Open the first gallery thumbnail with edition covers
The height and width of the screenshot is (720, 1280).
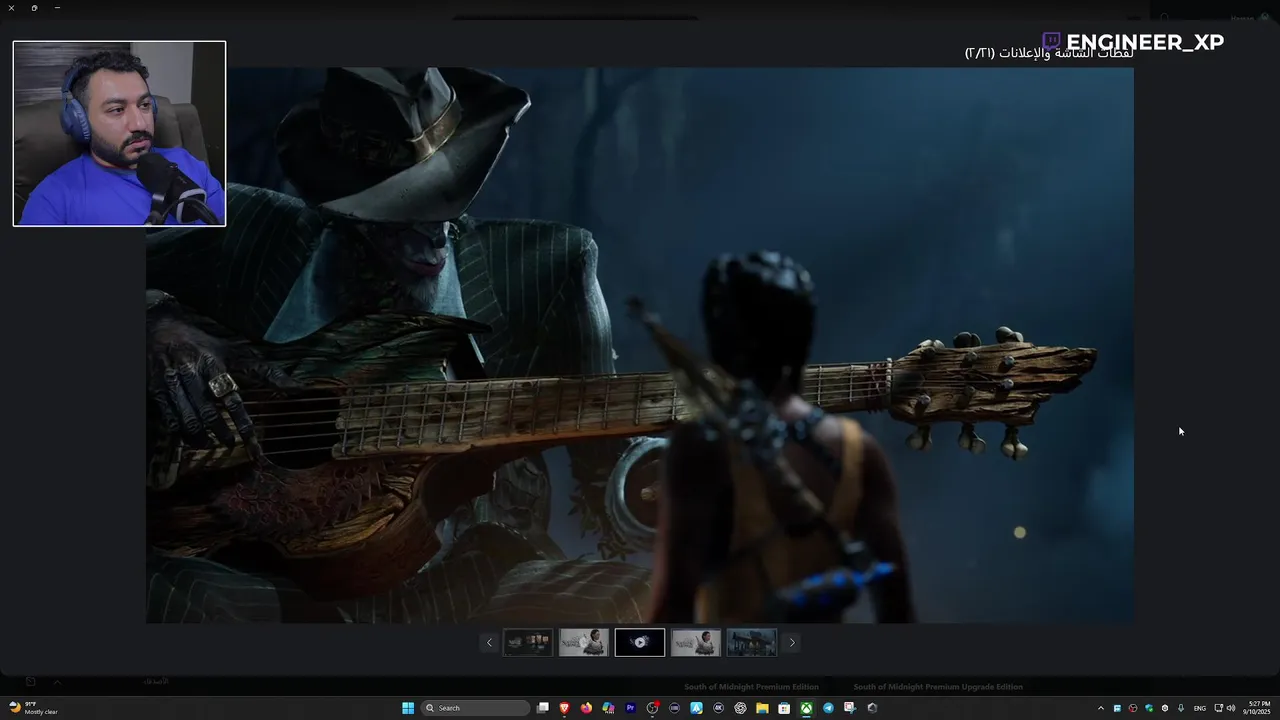pyautogui.click(x=528, y=642)
